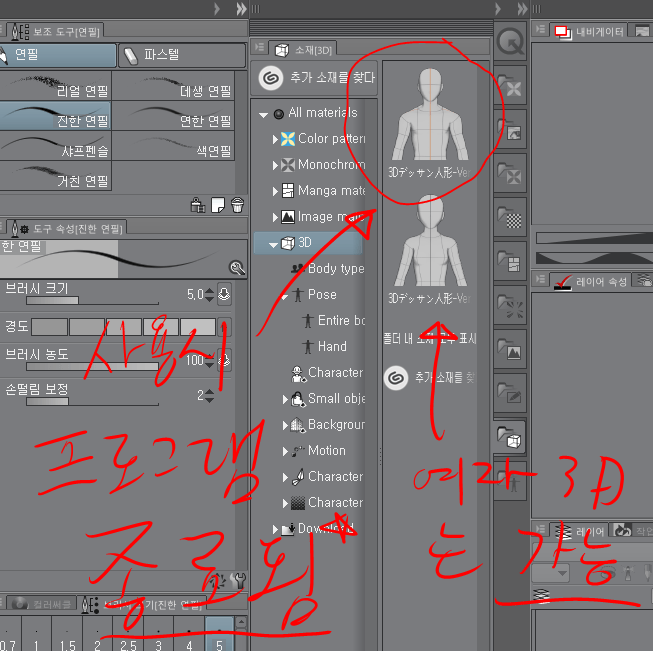The width and height of the screenshot is (653, 651).
Task: Adjust the 브러시 크기 slider
Action: click(92, 300)
